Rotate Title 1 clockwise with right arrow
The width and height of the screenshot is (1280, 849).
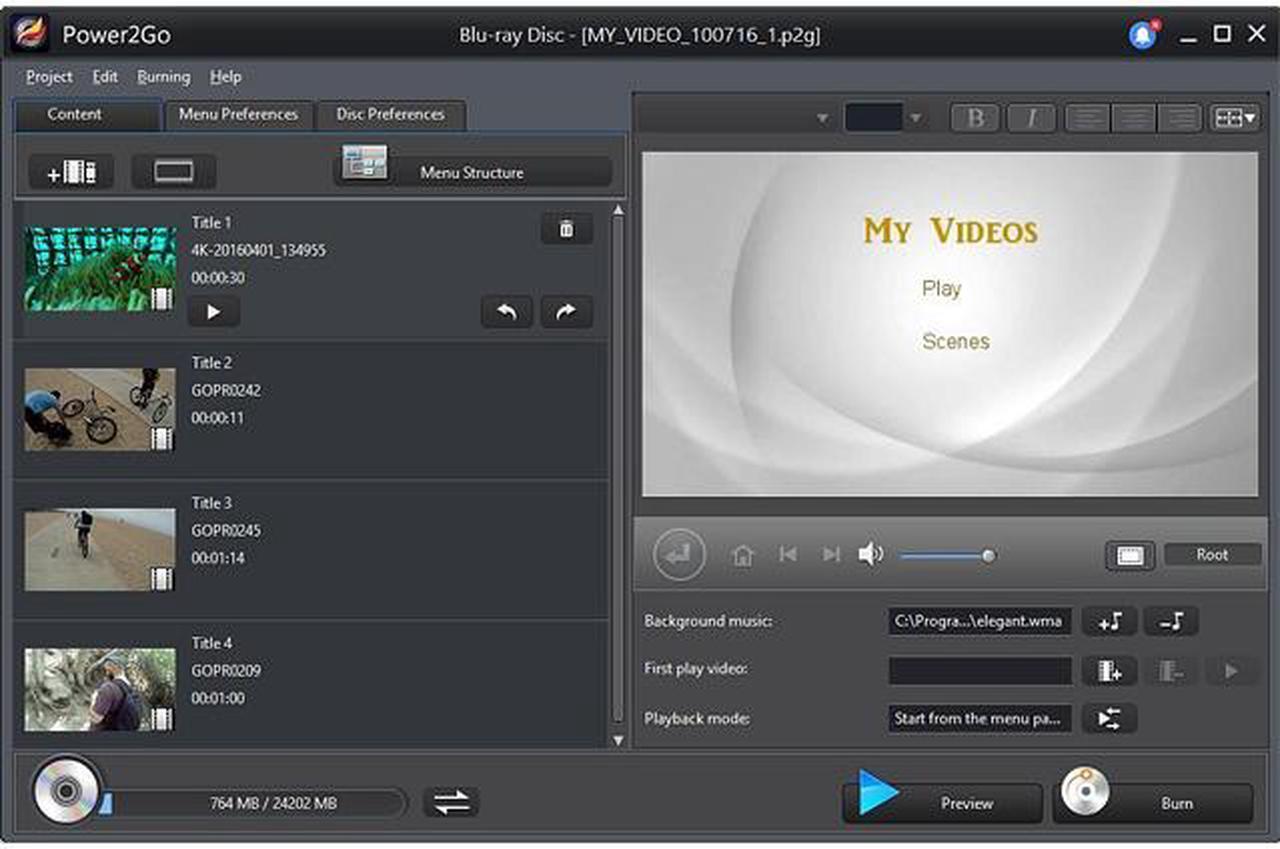(x=567, y=312)
